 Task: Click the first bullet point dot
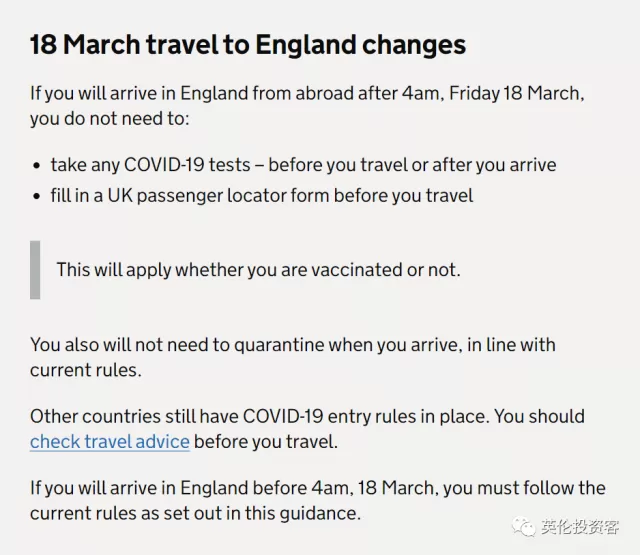[37, 166]
